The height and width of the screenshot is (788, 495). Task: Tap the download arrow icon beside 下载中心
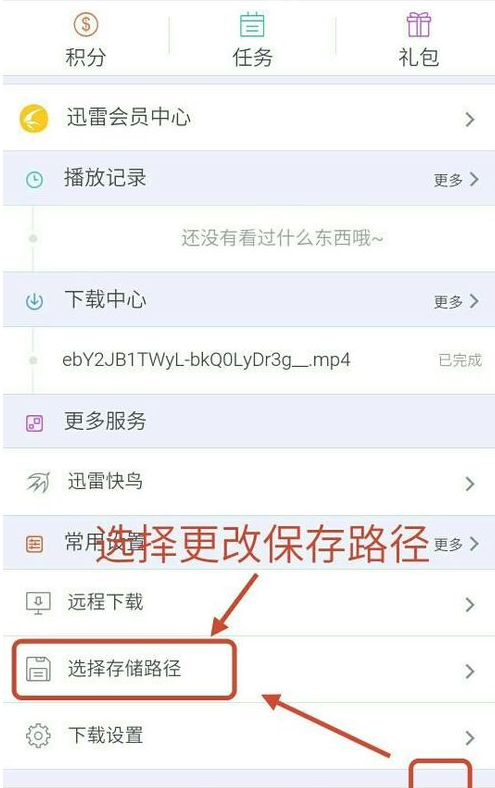[x=34, y=301]
